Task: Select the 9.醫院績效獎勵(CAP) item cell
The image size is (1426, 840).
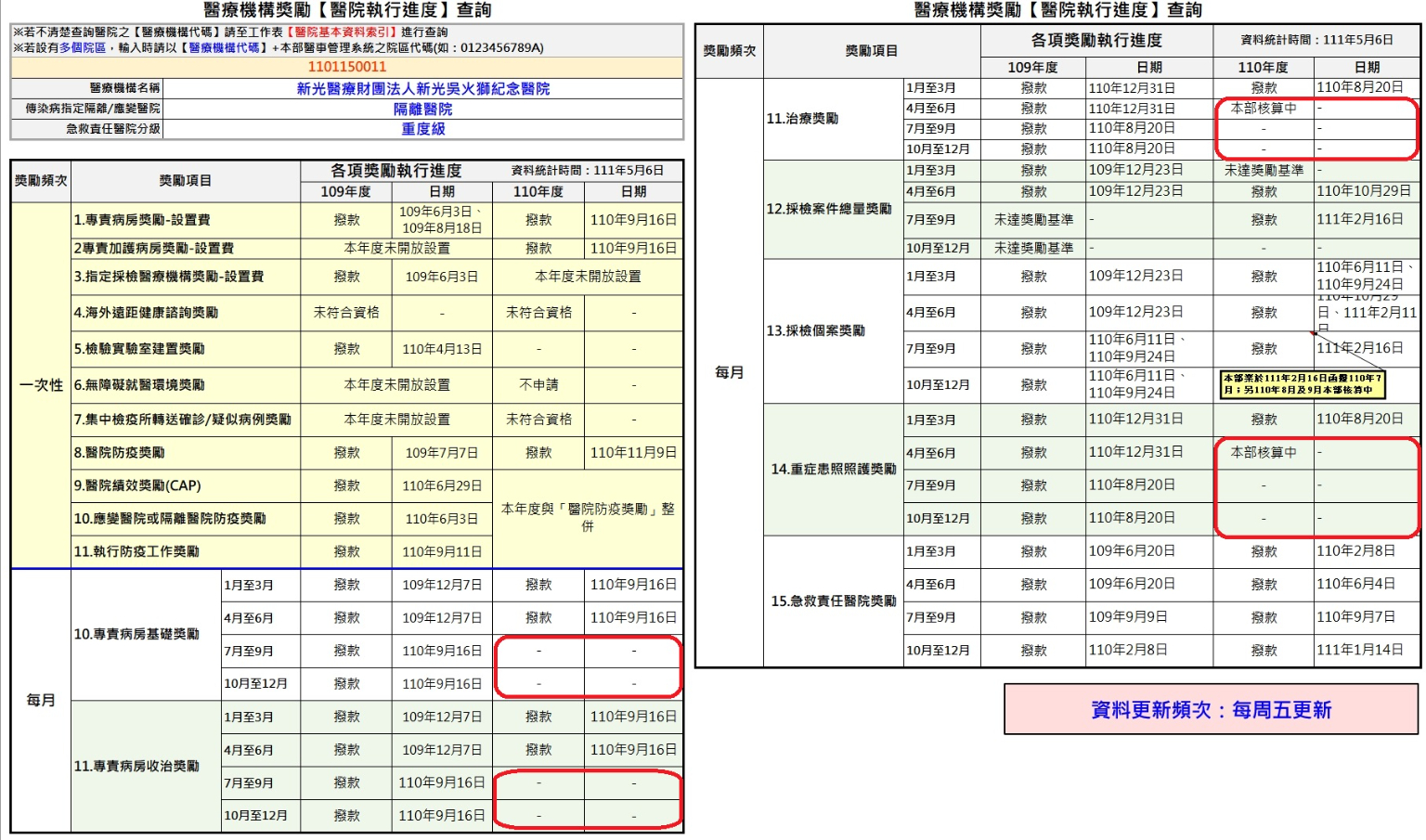Action: coord(185,485)
